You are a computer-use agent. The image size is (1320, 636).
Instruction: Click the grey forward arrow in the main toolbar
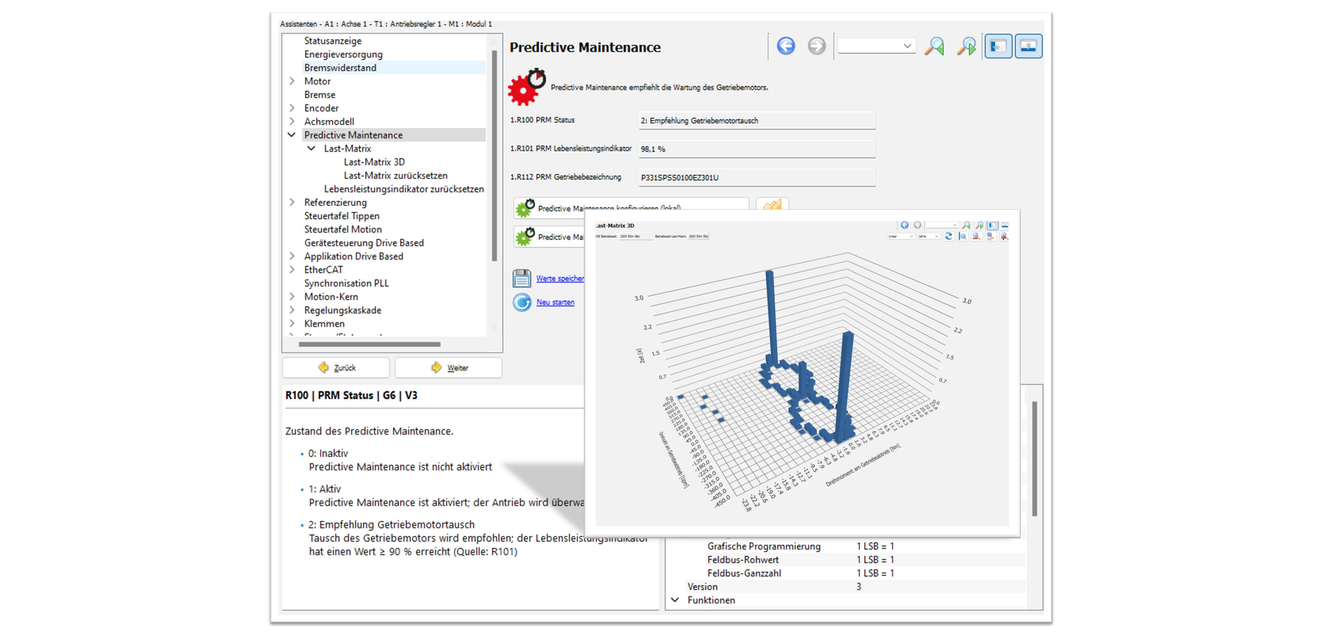coord(817,46)
